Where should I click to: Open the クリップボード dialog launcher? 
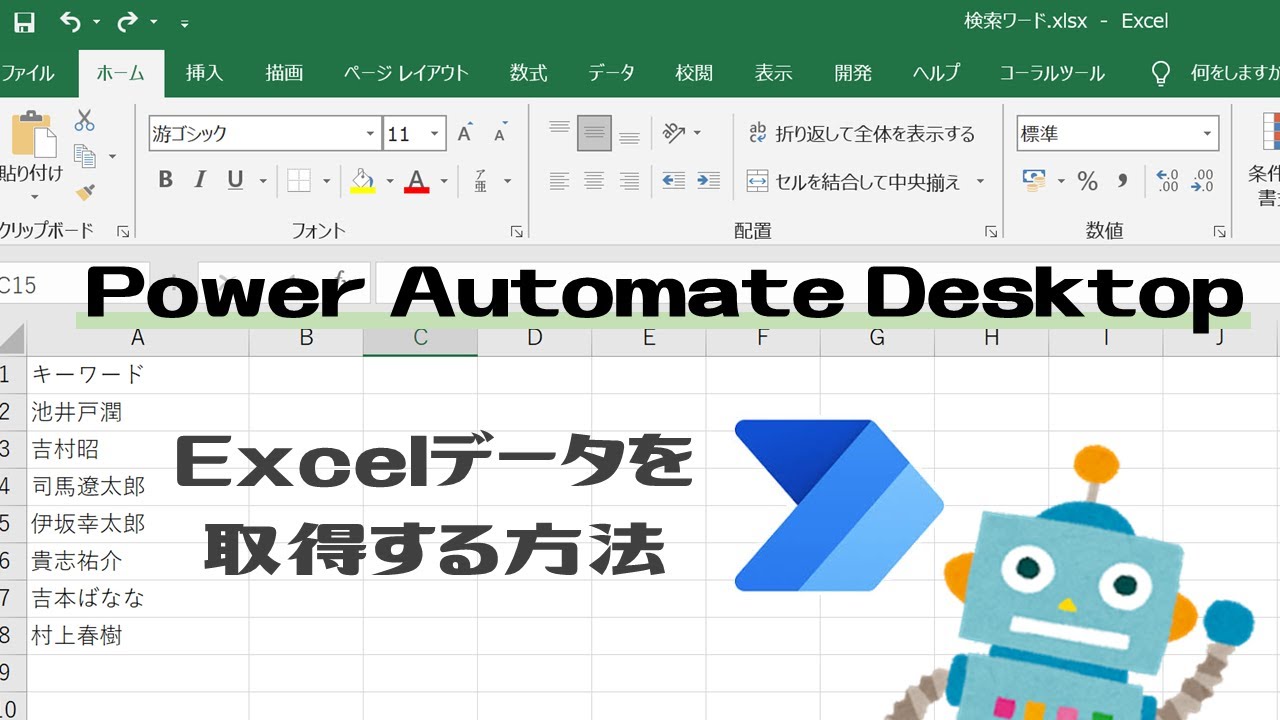click(x=123, y=231)
